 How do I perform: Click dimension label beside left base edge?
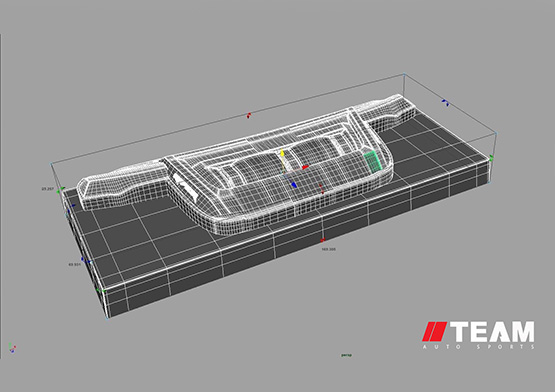74,264
